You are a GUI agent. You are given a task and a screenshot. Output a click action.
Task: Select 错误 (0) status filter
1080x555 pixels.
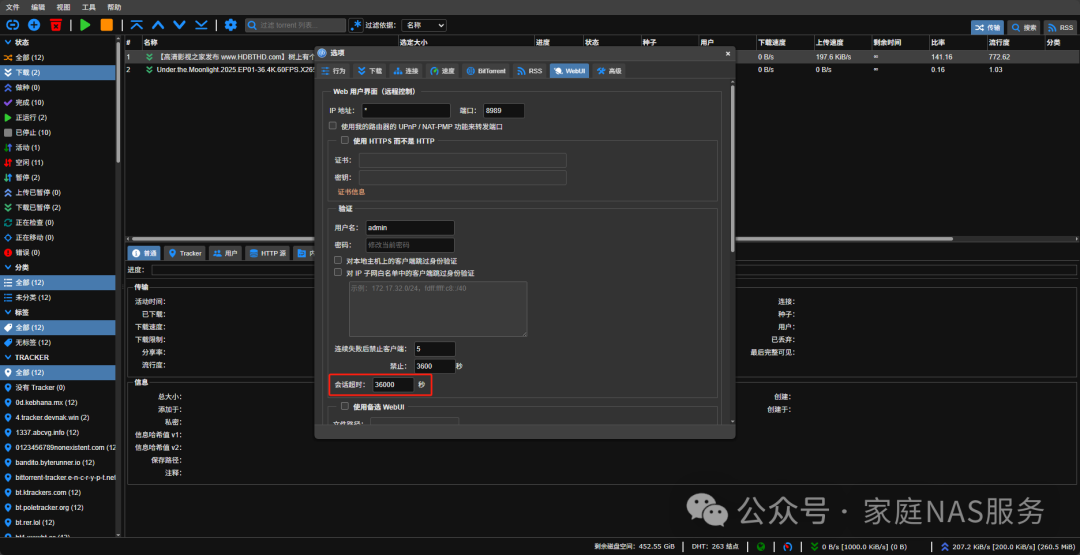(x=59, y=252)
